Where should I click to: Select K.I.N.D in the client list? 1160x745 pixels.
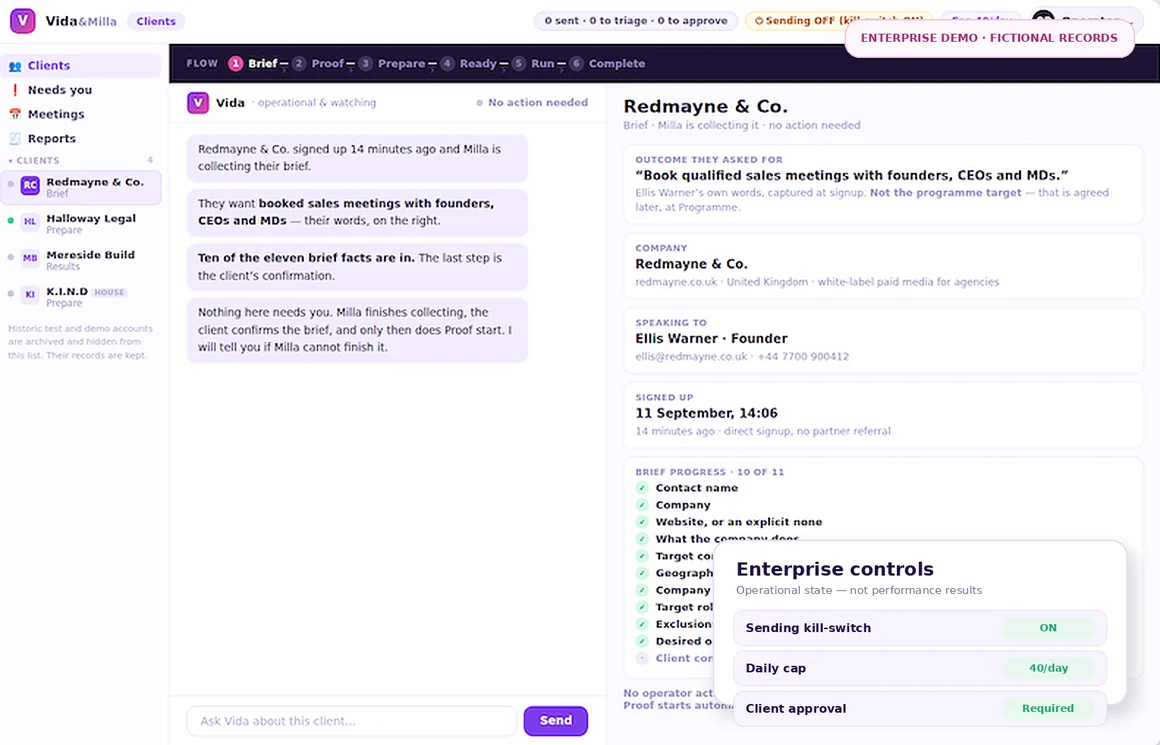click(81, 297)
